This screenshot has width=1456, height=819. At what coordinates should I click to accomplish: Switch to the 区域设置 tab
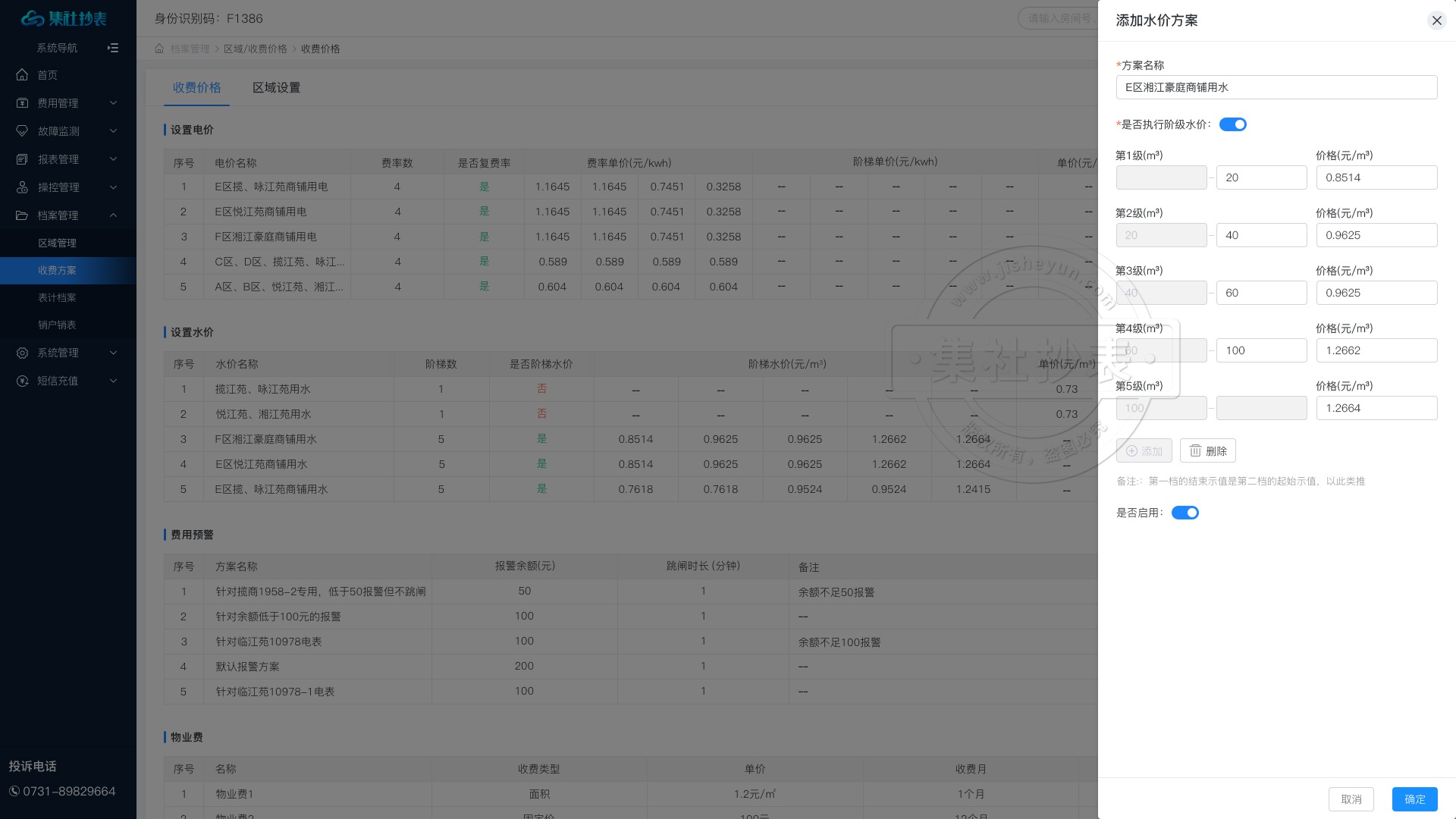click(276, 87)
